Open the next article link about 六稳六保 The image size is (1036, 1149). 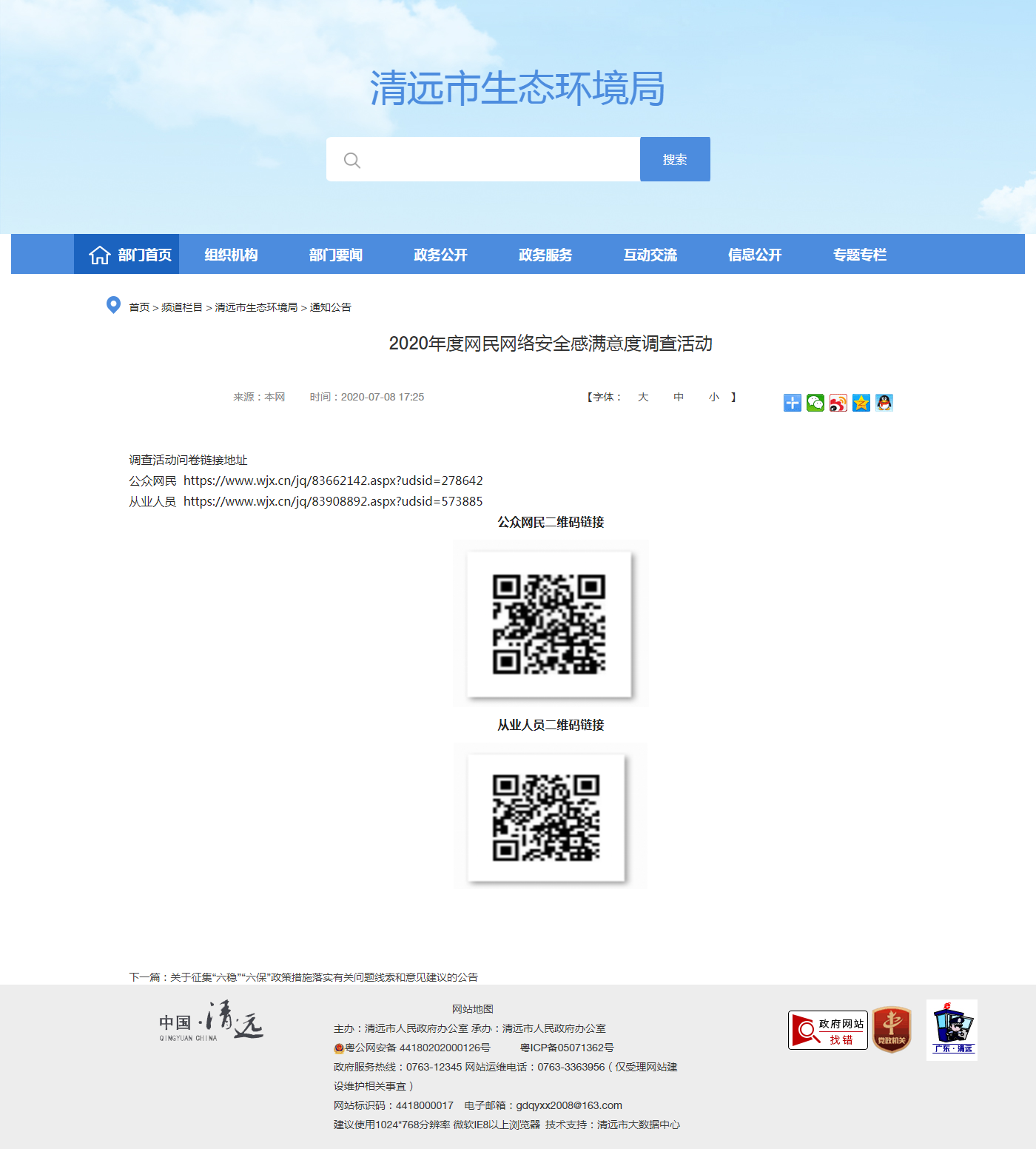pyautogui.click(x=324, y=977)
